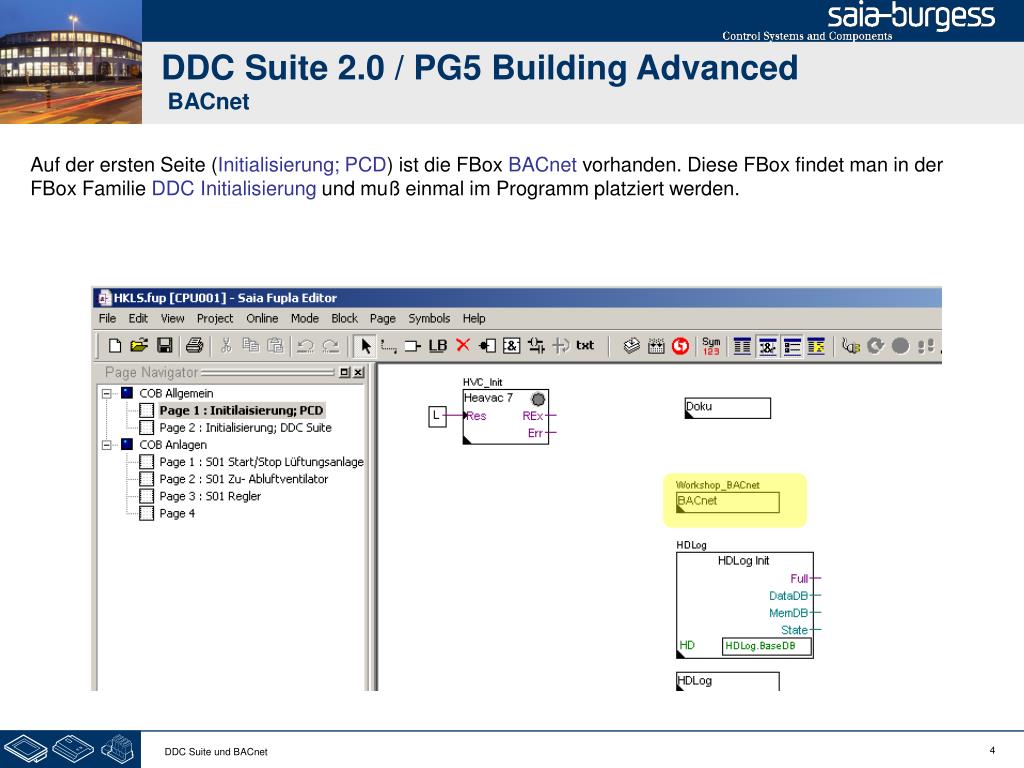Click the HDLog box at bottom

point(728,681)
